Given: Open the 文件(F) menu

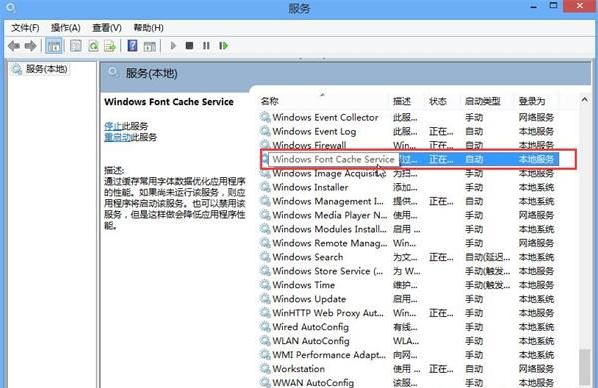Looking at the screenshot, I should point(26,28).
